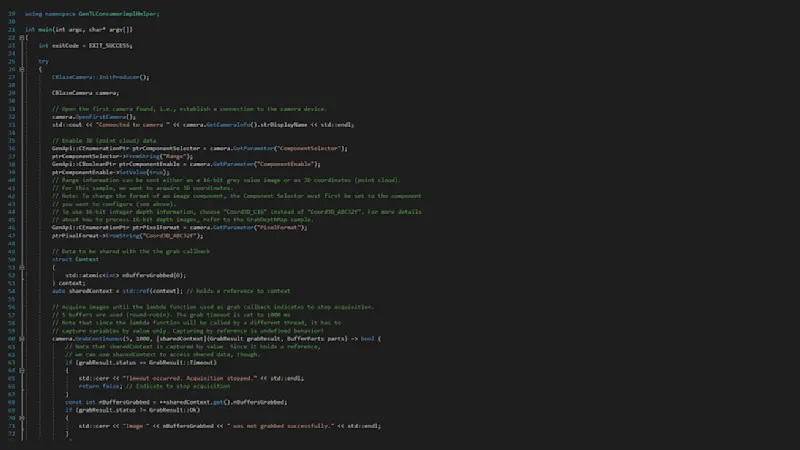Click line number 19 in the gutter
This screenshot has height=450, width=800.
[x=11, y=13]
